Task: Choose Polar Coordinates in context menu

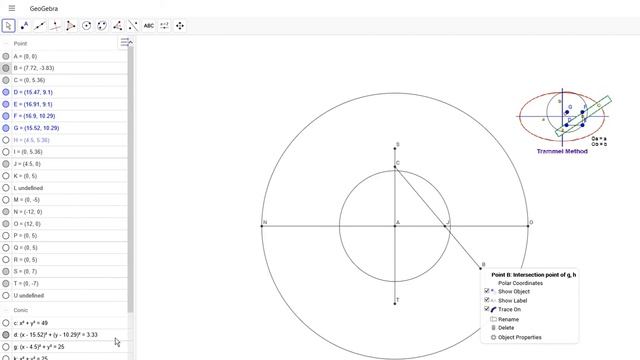Action: (520, 283)
